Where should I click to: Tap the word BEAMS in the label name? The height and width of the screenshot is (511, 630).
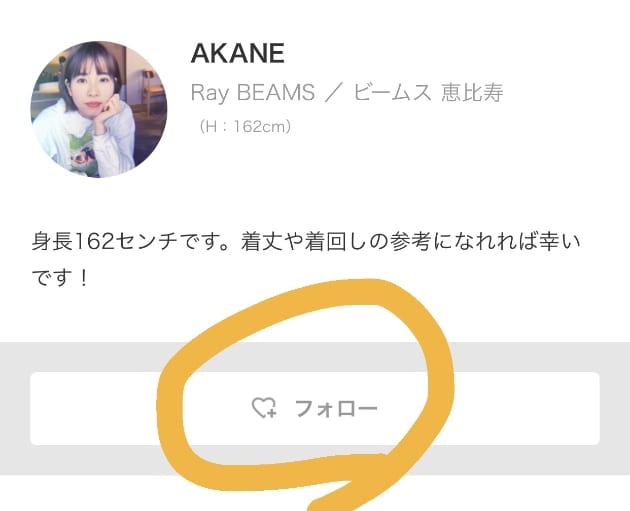(x=276, y=92)
